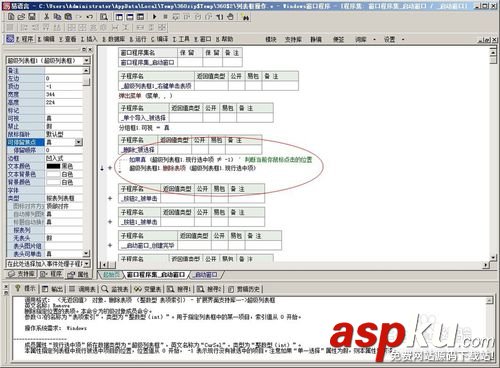
Task: Open the 窗口 menu
Action: pyautogui.click(x=203, y=39)
